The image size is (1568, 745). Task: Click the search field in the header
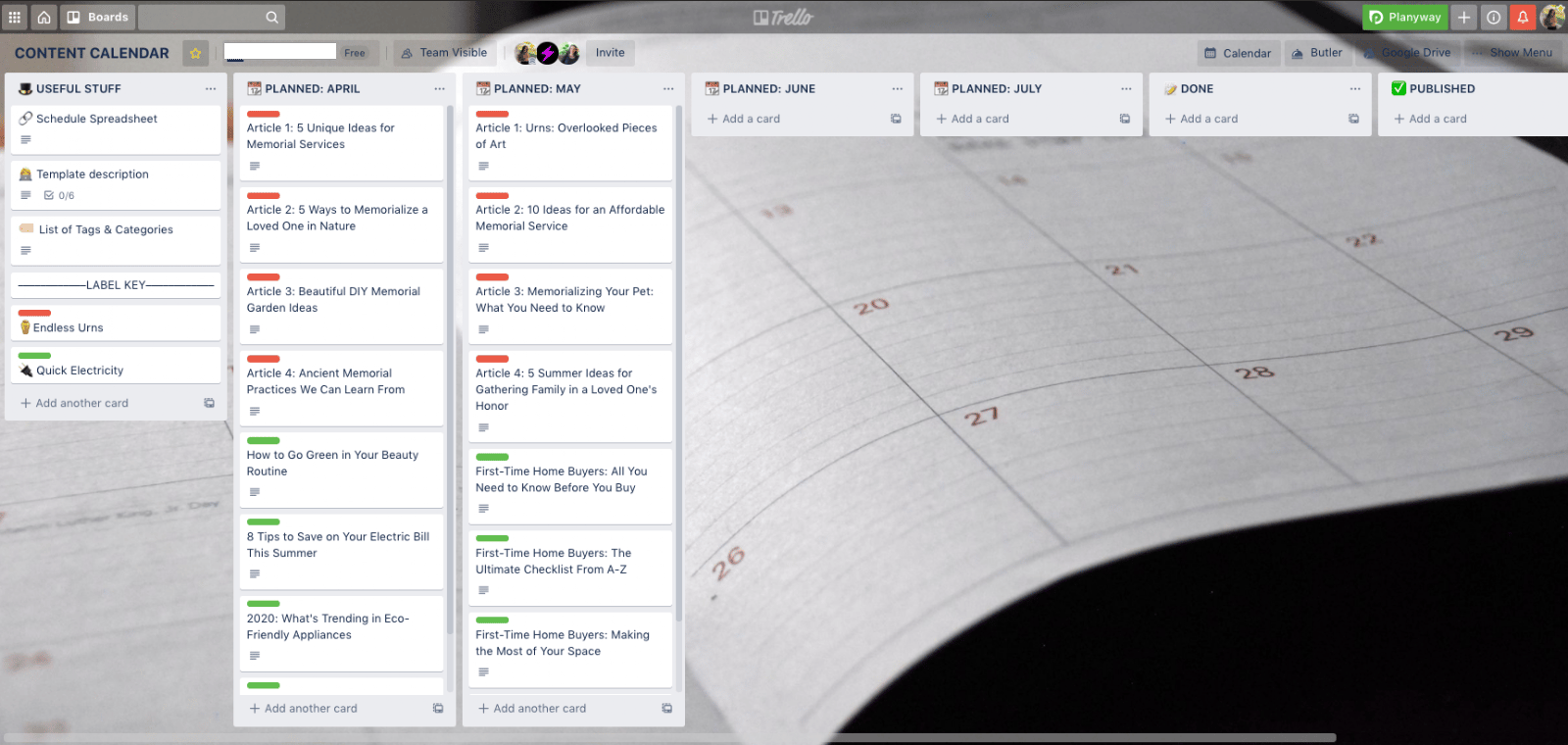click(211, 17)
